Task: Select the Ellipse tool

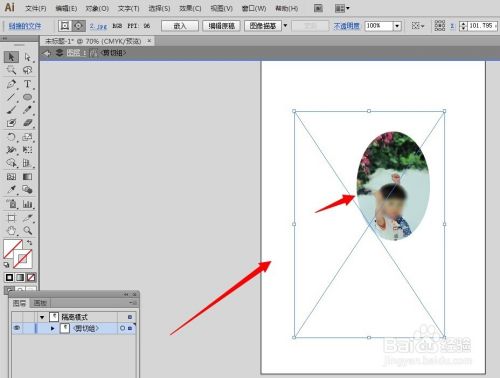Action: click(x=28, y=97)
